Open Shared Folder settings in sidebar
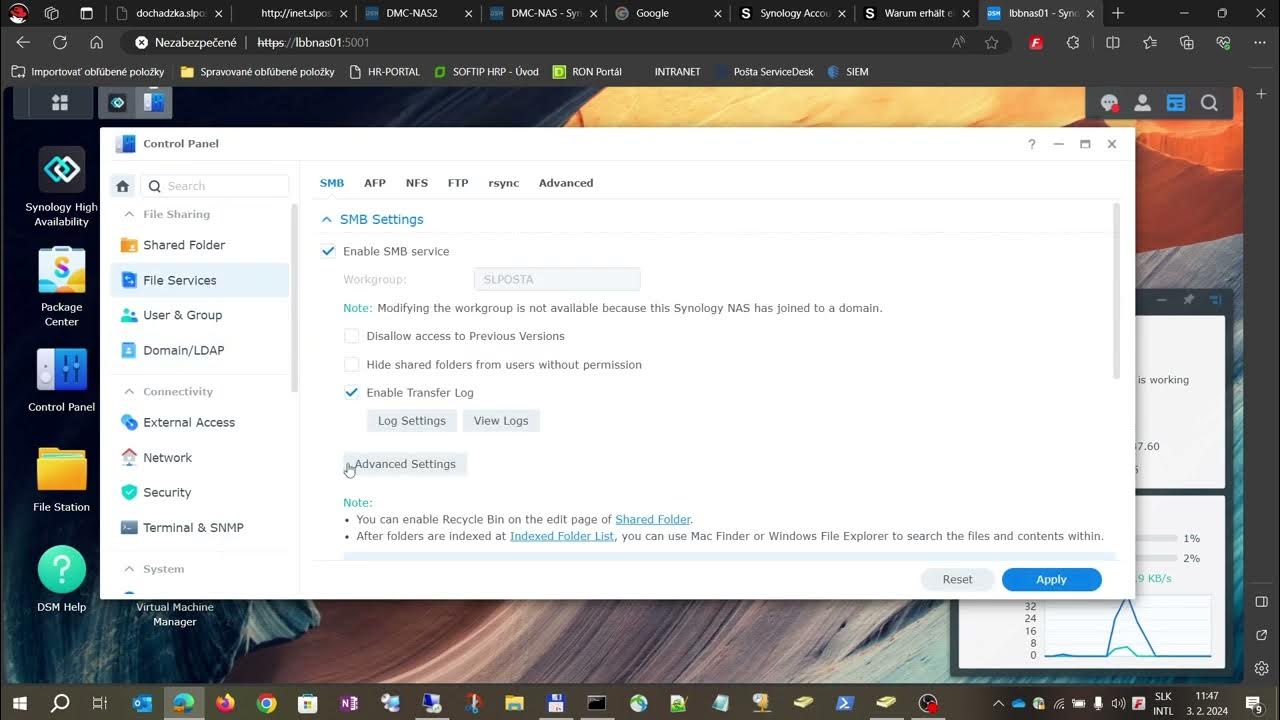 (x=199, y=245)
